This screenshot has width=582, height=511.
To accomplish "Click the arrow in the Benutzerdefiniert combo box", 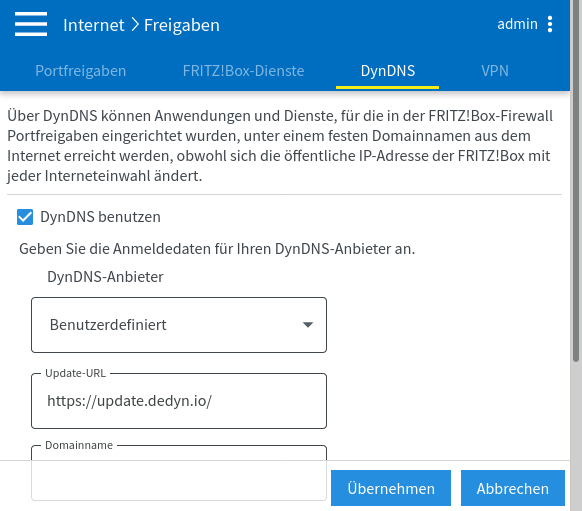I will pos(308,325).
